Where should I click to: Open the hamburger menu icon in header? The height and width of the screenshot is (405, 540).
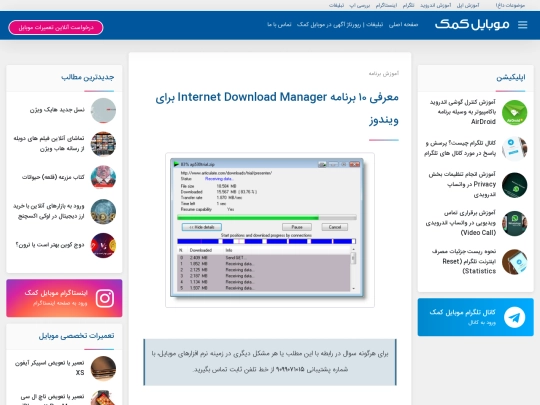pos(522,25)
